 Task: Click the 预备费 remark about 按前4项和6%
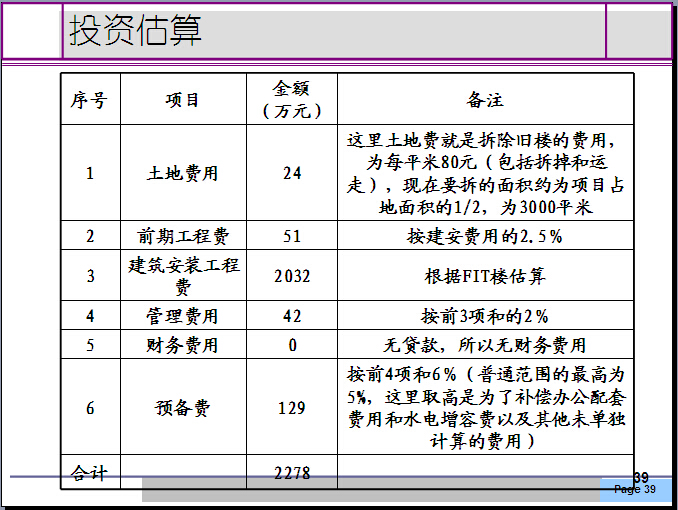(486, 407)
